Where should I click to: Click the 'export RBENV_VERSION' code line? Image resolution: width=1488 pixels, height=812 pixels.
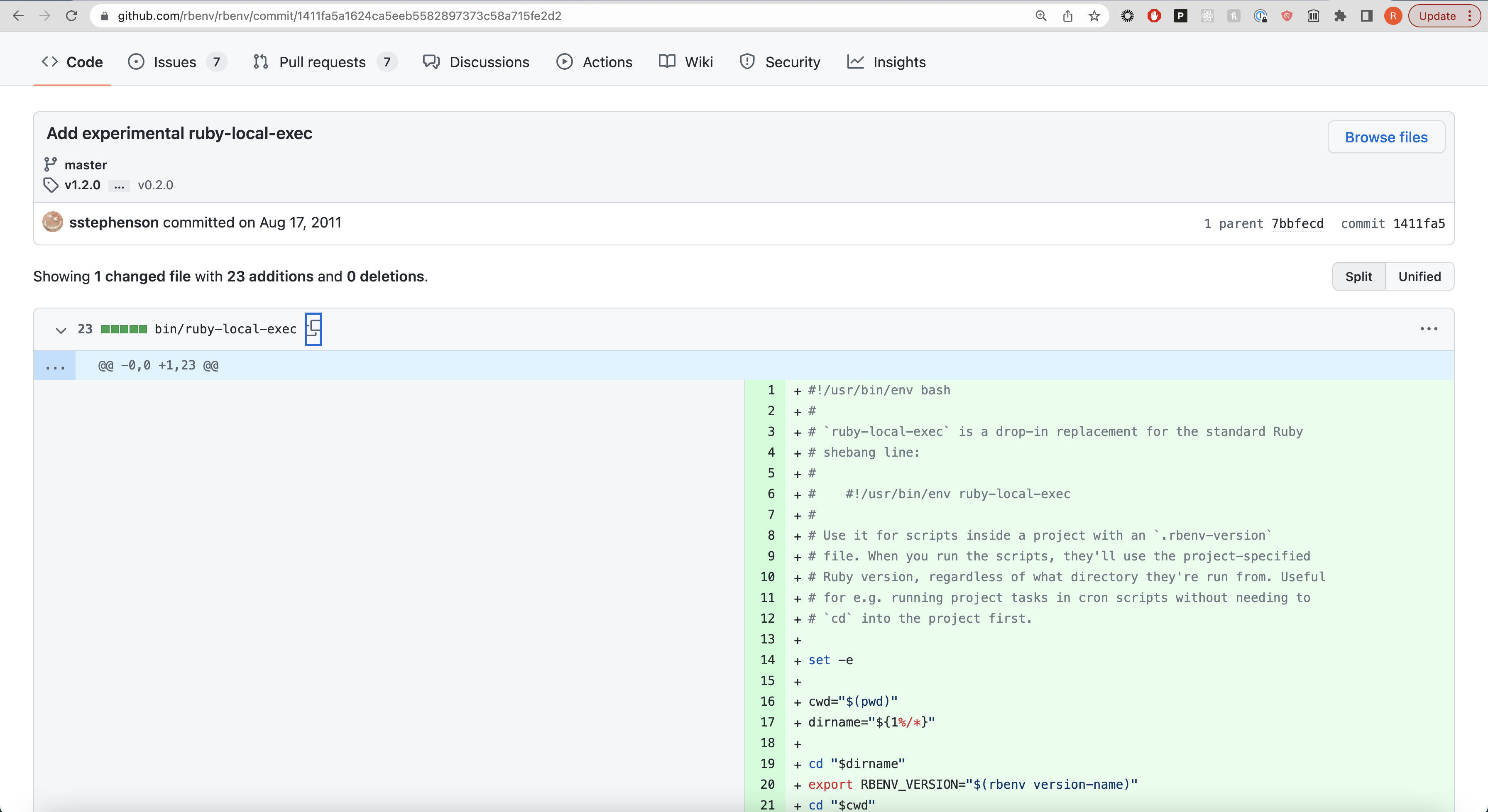click(973, 784)
